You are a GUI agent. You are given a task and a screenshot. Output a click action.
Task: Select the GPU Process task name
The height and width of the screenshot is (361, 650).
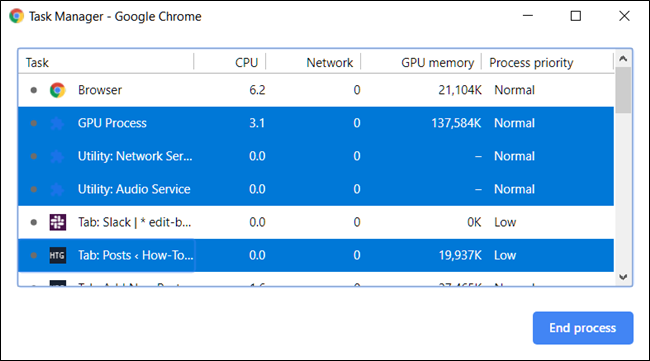click(112, 123)
